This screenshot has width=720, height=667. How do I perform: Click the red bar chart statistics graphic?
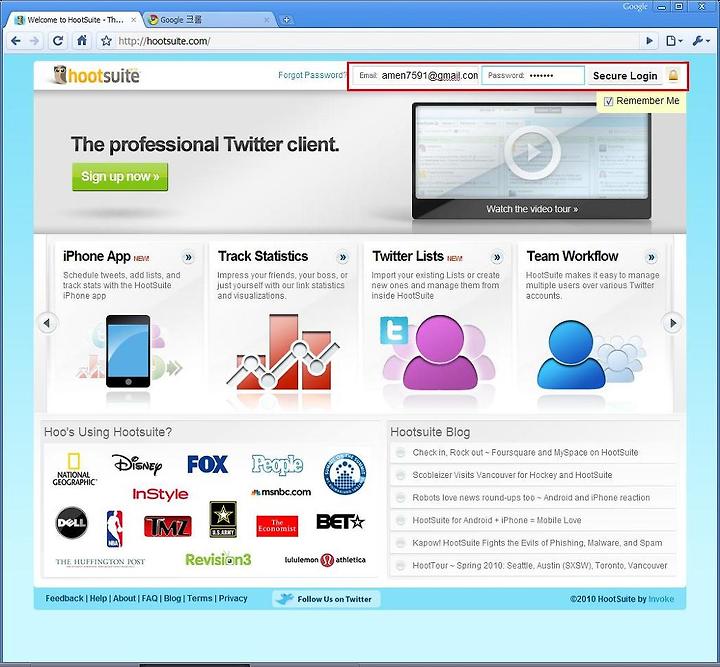[x=282, y=352]
